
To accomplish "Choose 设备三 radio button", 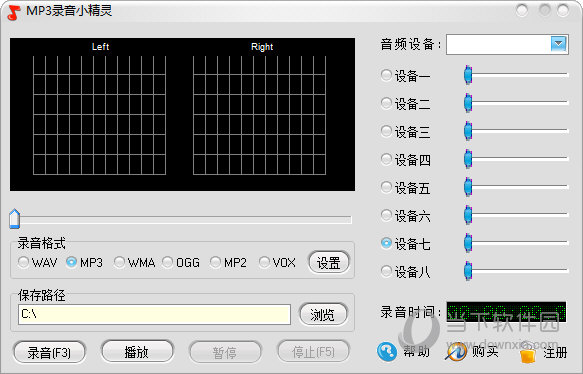I will coord(386,131).
